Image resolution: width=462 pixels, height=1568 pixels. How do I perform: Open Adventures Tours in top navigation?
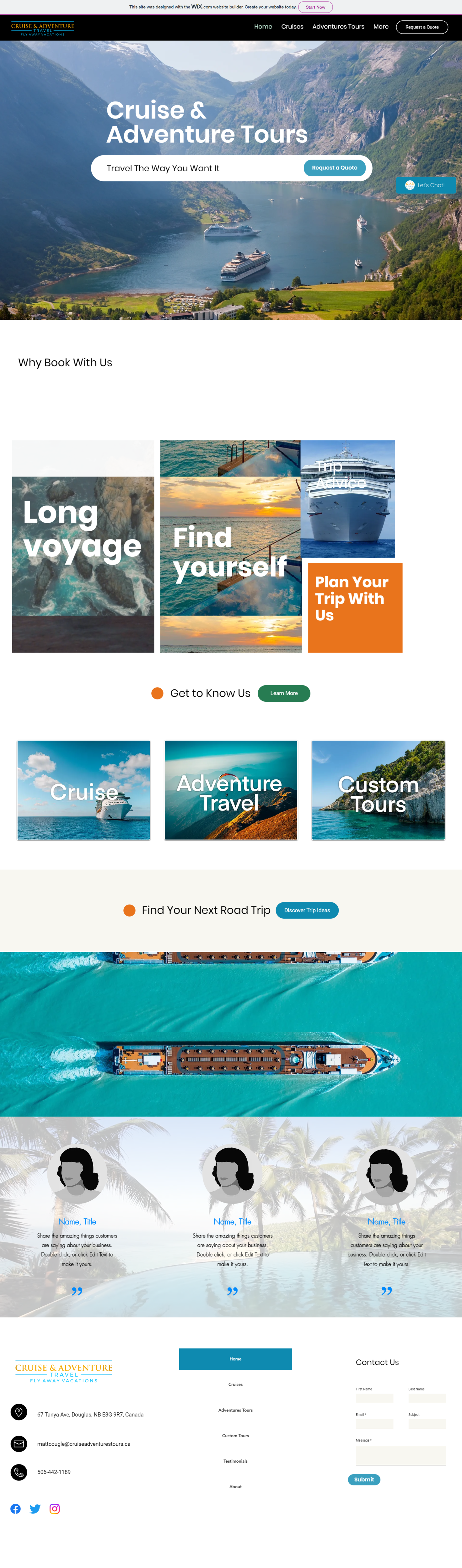tap(338, 27)
